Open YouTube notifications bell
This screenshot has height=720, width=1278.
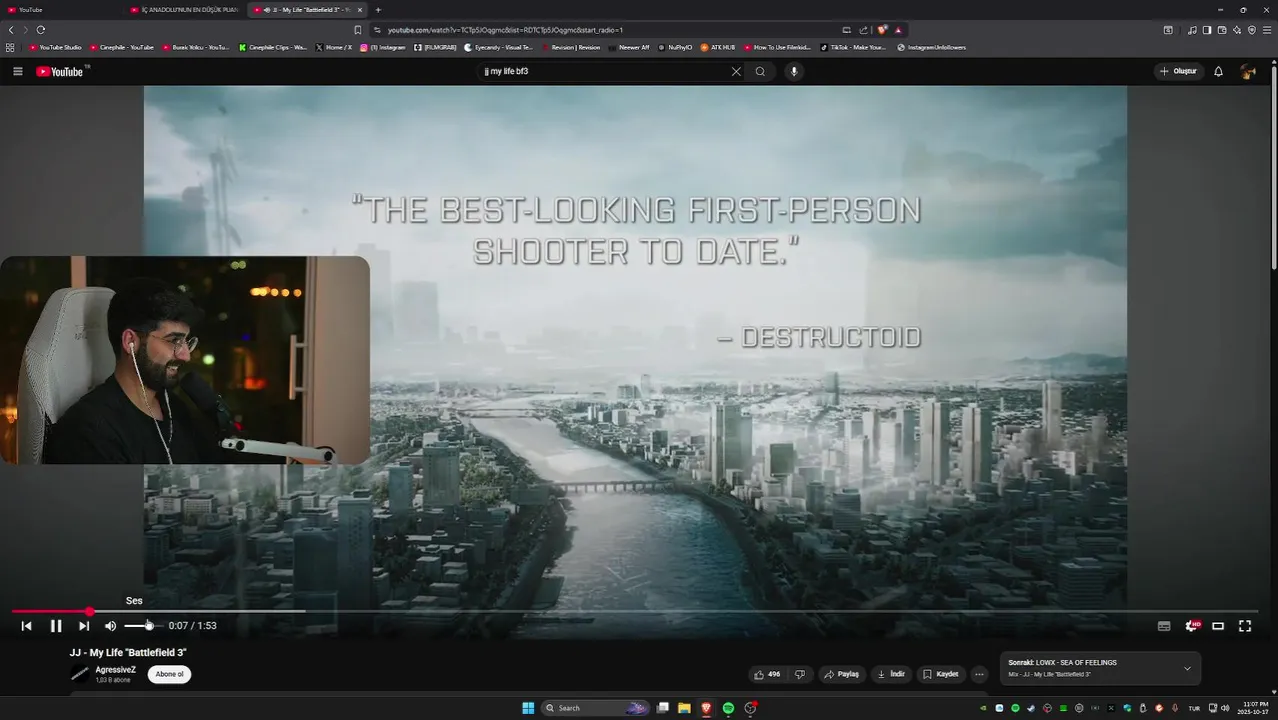1218,71
